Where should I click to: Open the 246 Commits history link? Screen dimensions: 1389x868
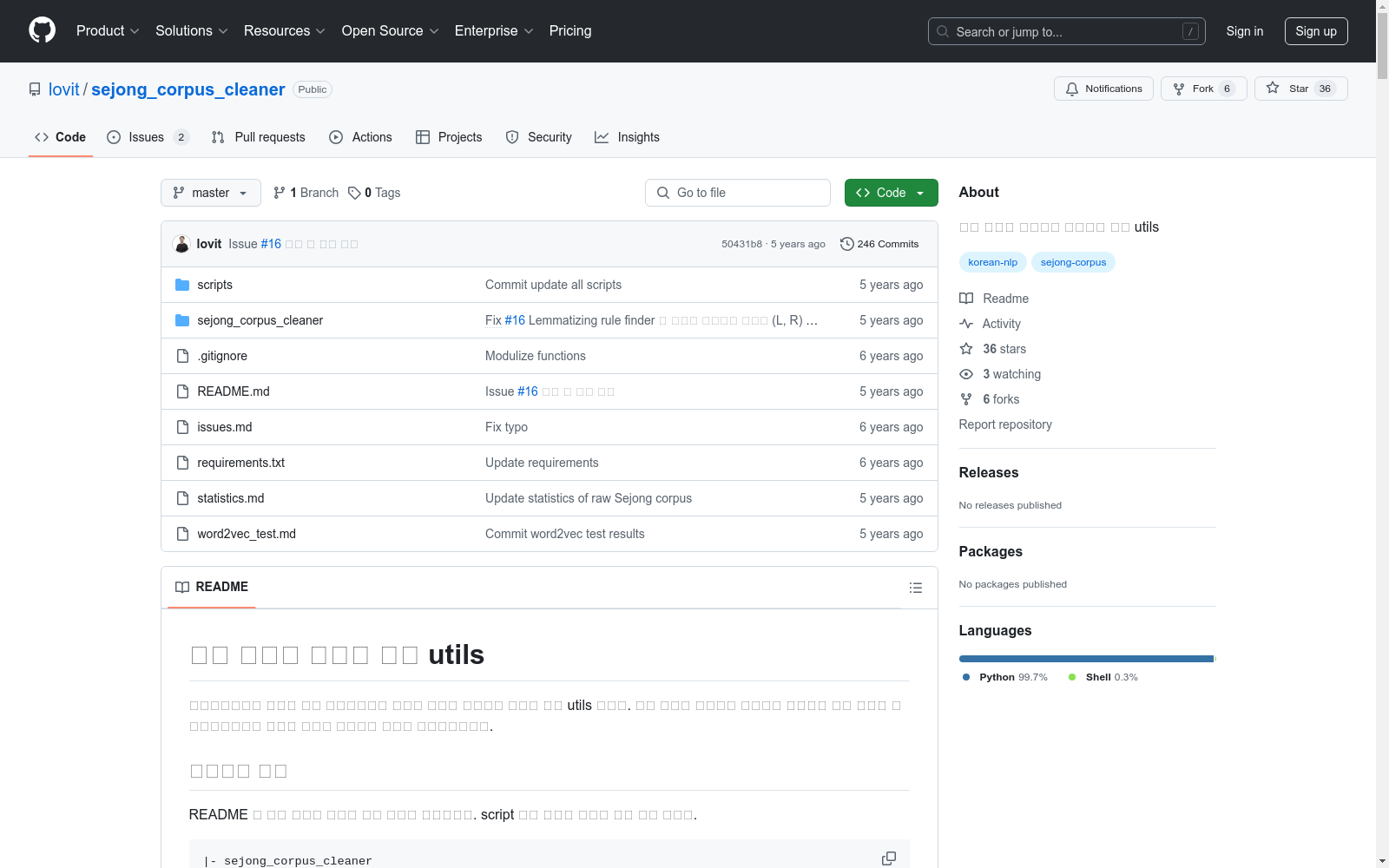pos(879,244)
